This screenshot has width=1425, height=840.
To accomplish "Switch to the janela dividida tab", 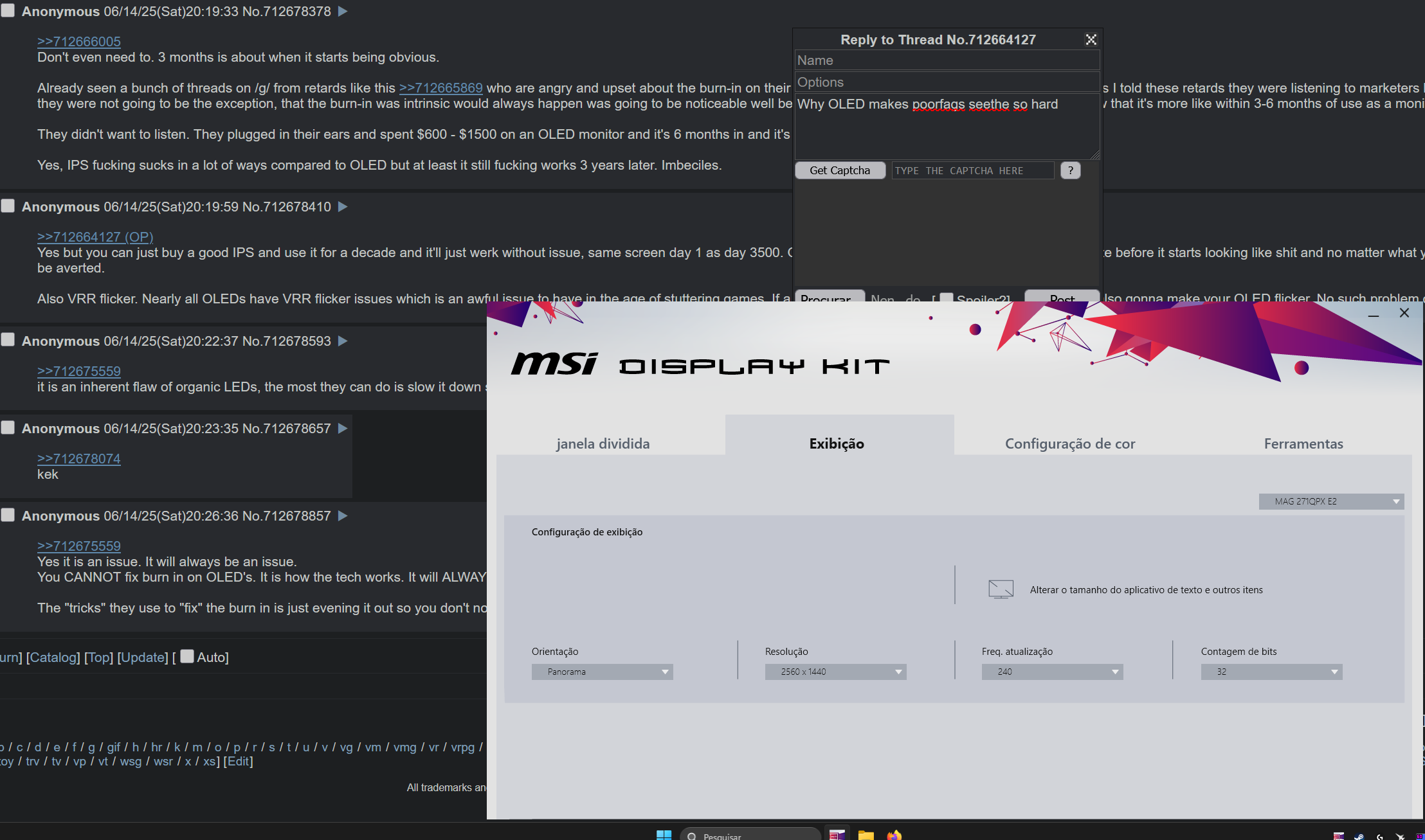I will coord(603,443).
